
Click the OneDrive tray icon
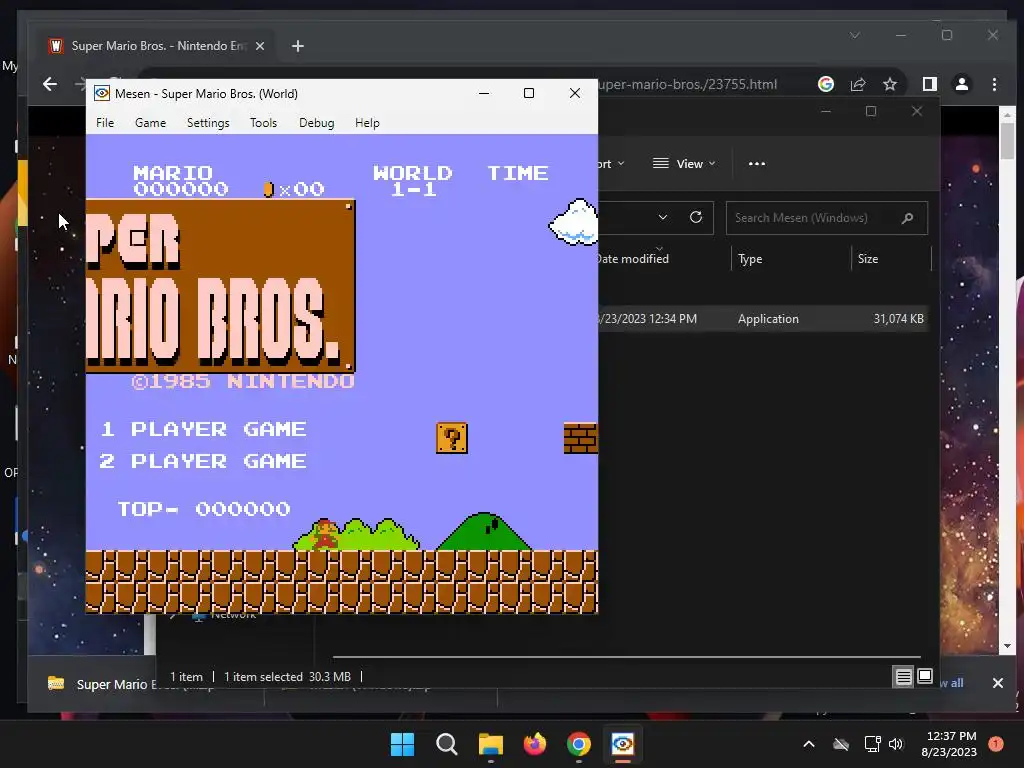click(x=841, y=744)
